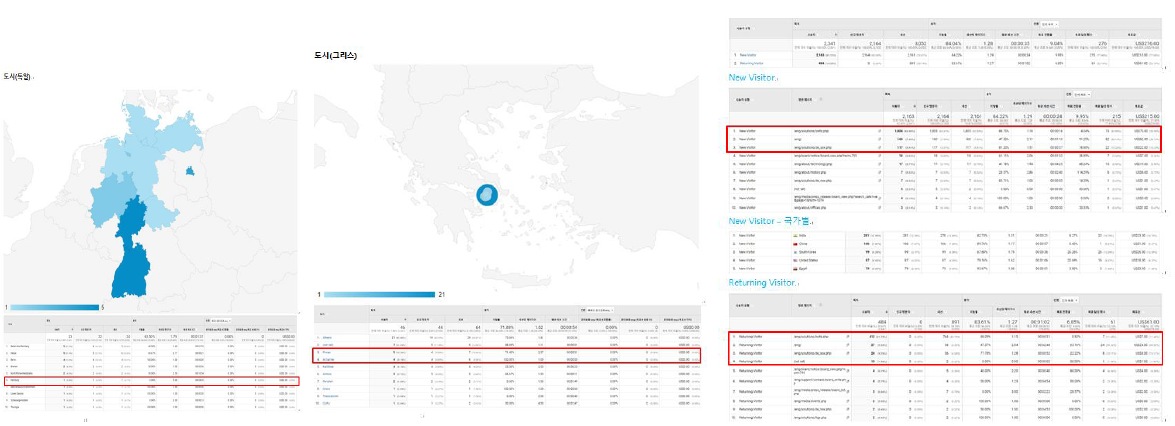1175x426 pixels.
Task: Open the conversion dropdown in the New Visitor table
Action: 1082,94
